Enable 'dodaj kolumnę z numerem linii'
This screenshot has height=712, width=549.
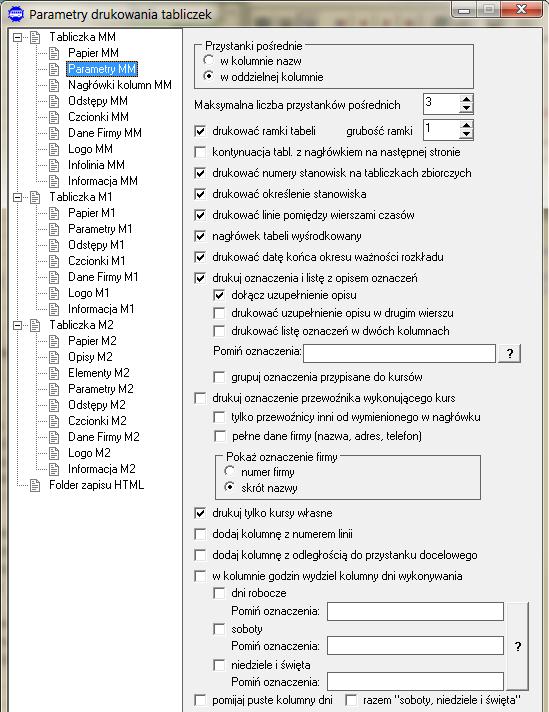coord(200,534)
